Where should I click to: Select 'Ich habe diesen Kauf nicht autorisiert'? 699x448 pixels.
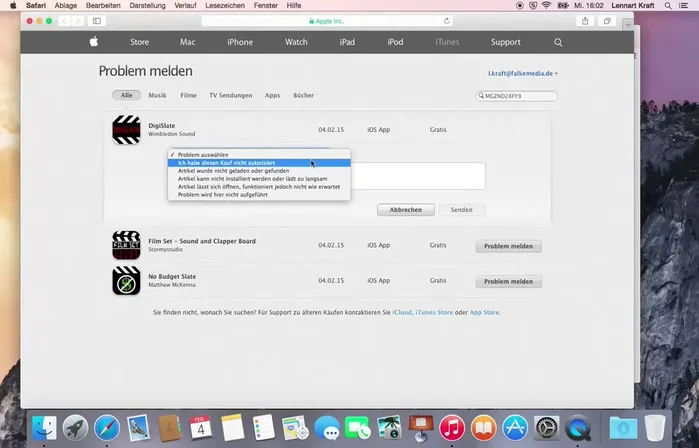[226, 163]
